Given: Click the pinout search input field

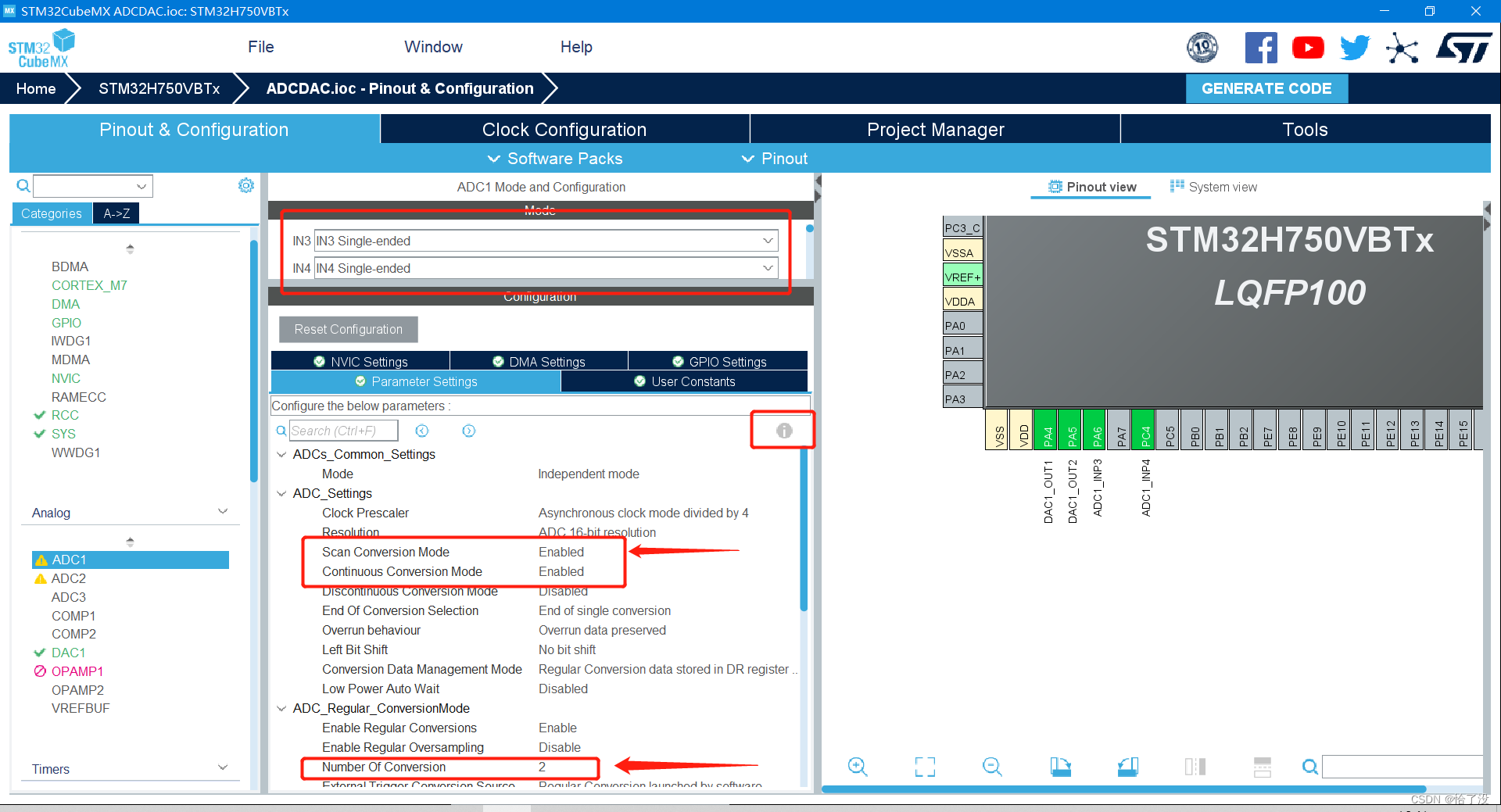Looking at the screenshot, I should point(1402,767).
